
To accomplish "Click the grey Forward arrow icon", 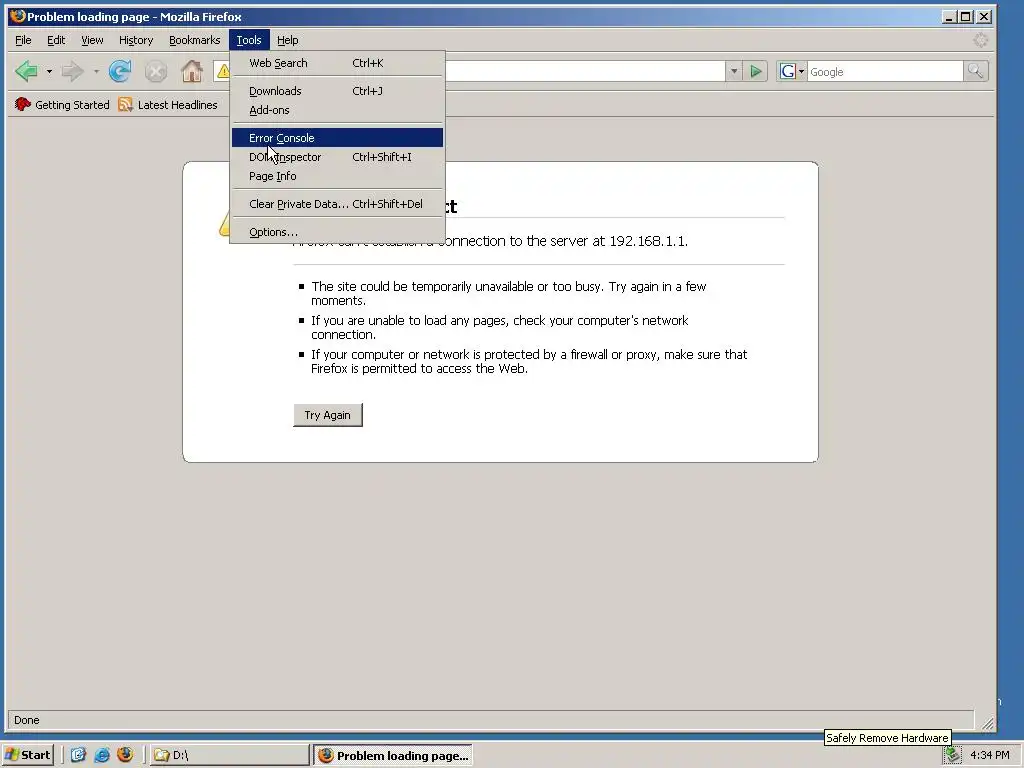I will pyautogui.click(x=72, y=71).
